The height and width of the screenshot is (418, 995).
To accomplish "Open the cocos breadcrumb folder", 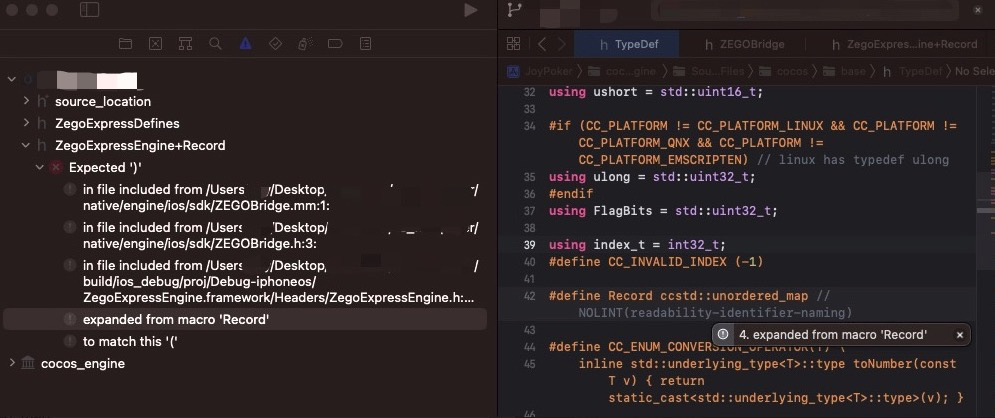I will (x=783, y=71).
